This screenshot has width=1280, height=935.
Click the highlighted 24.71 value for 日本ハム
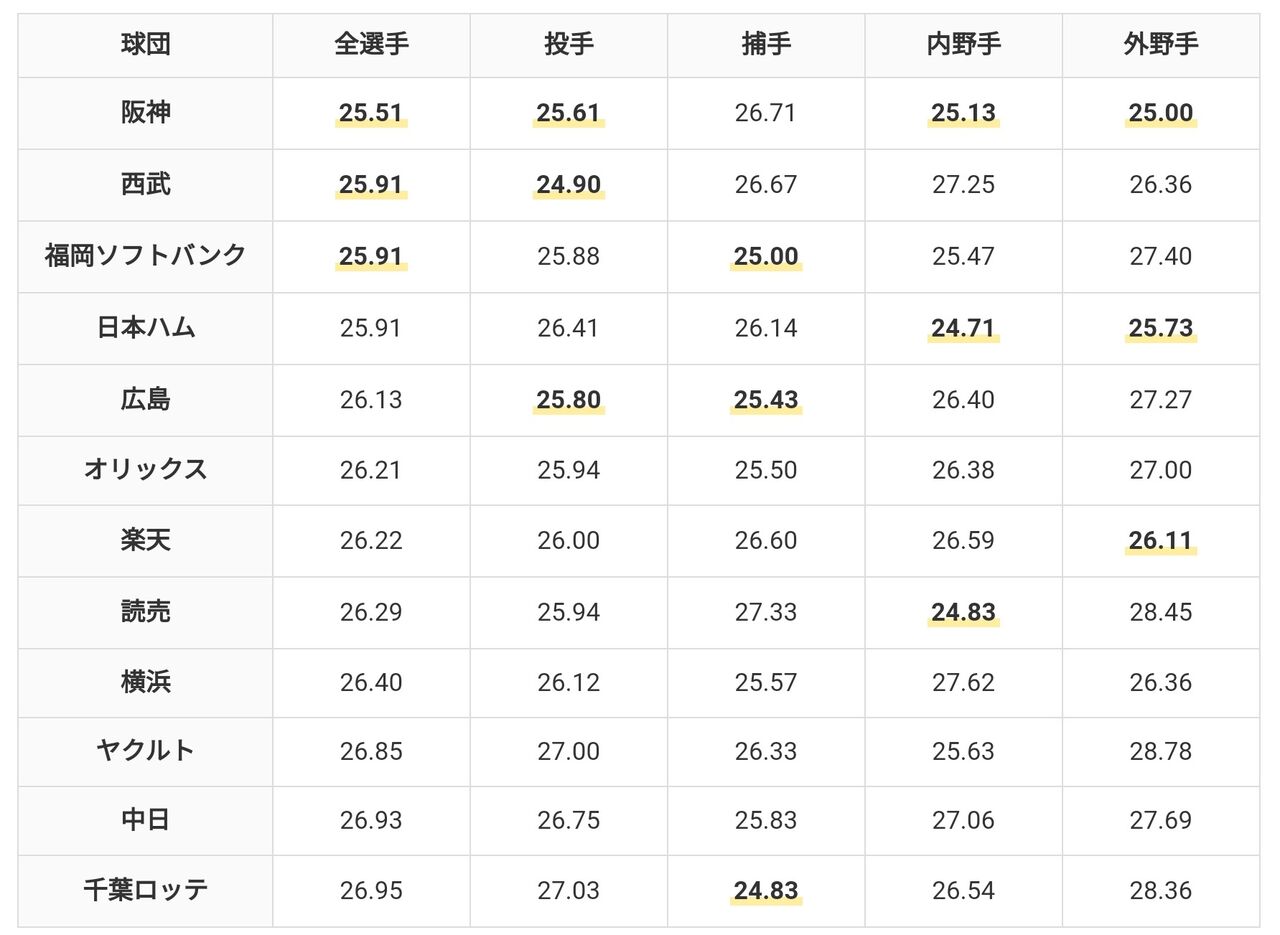coord(963,328)
